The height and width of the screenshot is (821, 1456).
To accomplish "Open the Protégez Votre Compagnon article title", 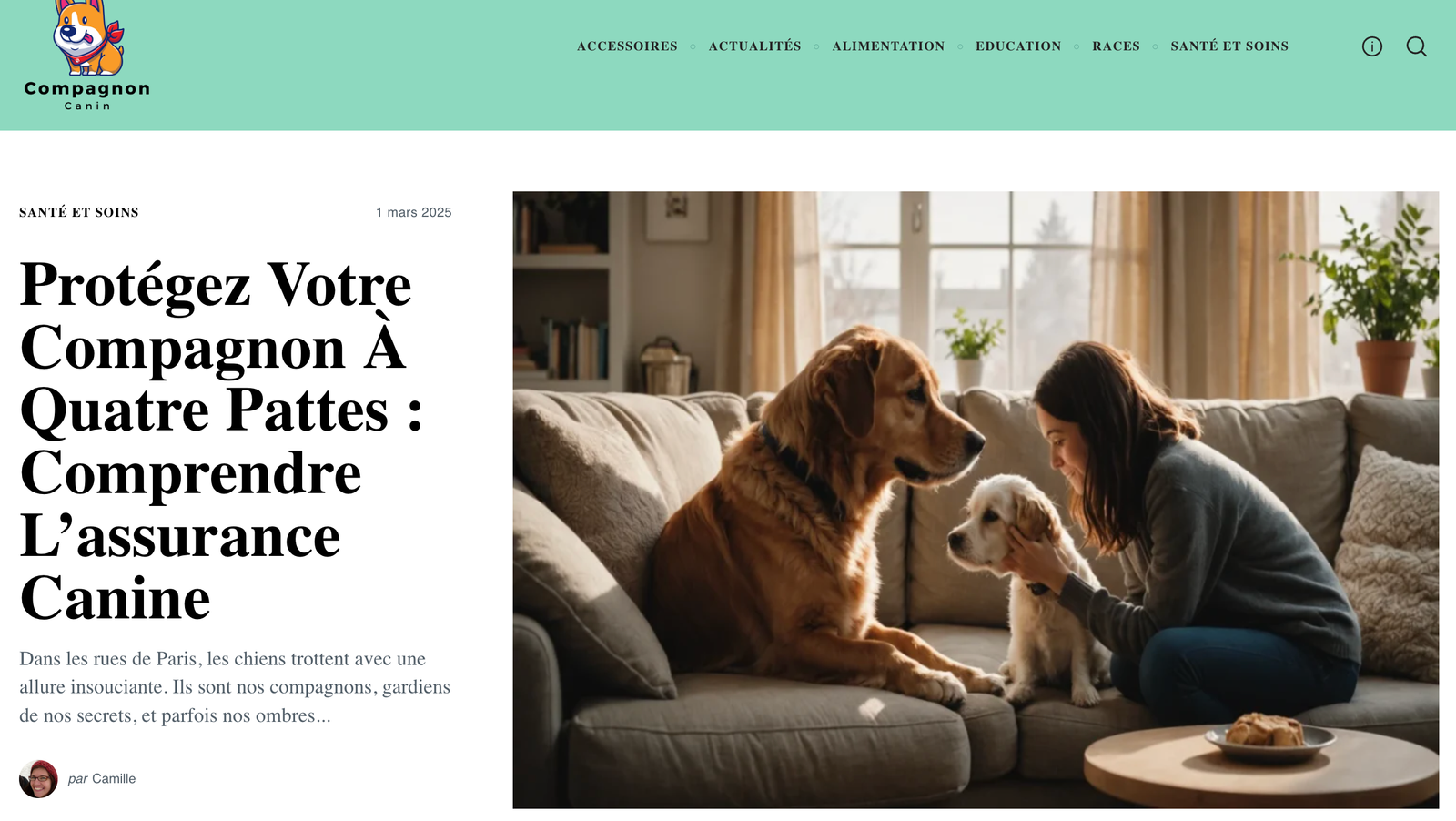I will pos(221,441).
